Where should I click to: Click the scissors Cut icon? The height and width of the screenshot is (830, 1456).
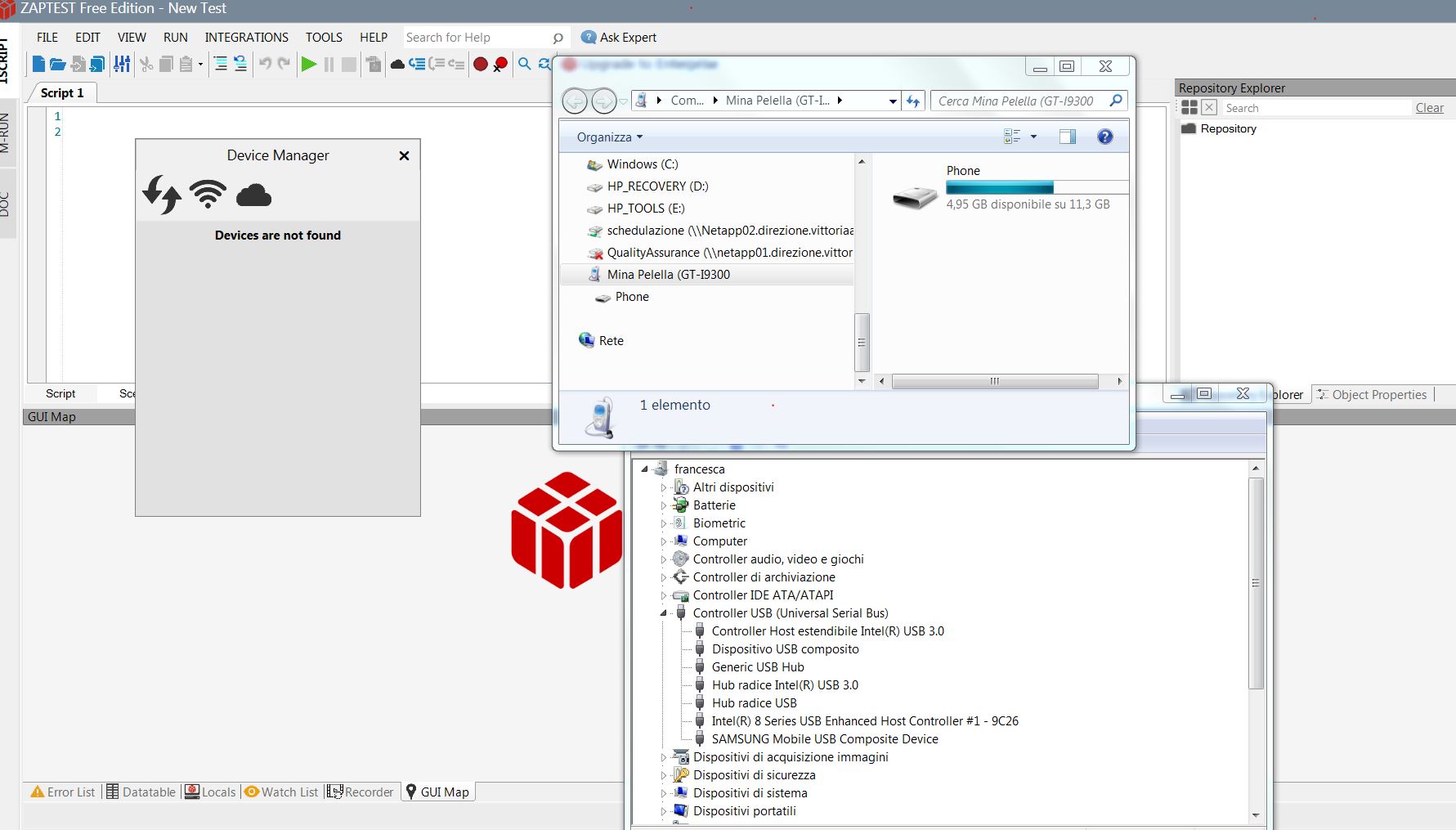(x=147, y=64)
